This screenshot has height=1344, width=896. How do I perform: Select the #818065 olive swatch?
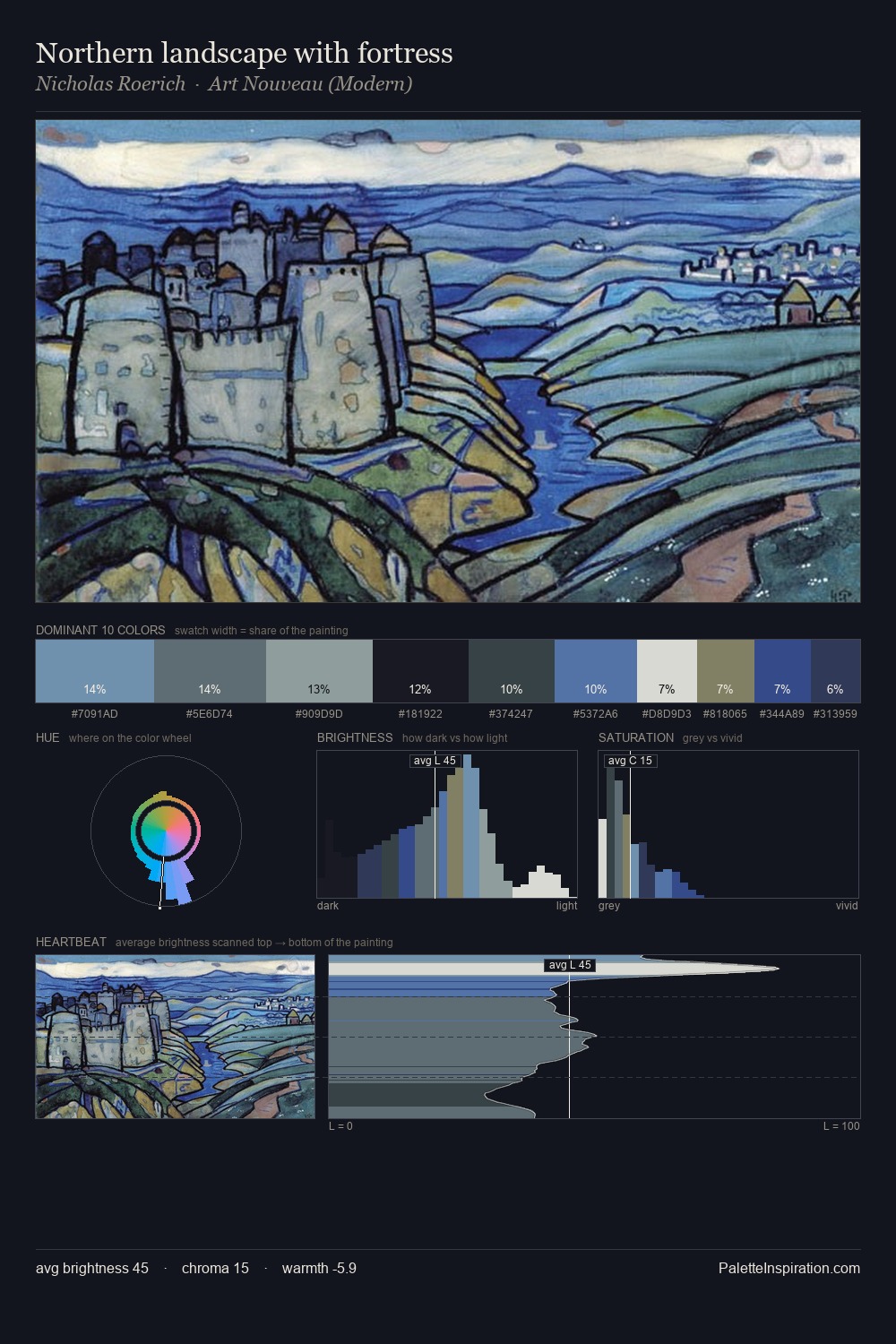pos(726,670)
